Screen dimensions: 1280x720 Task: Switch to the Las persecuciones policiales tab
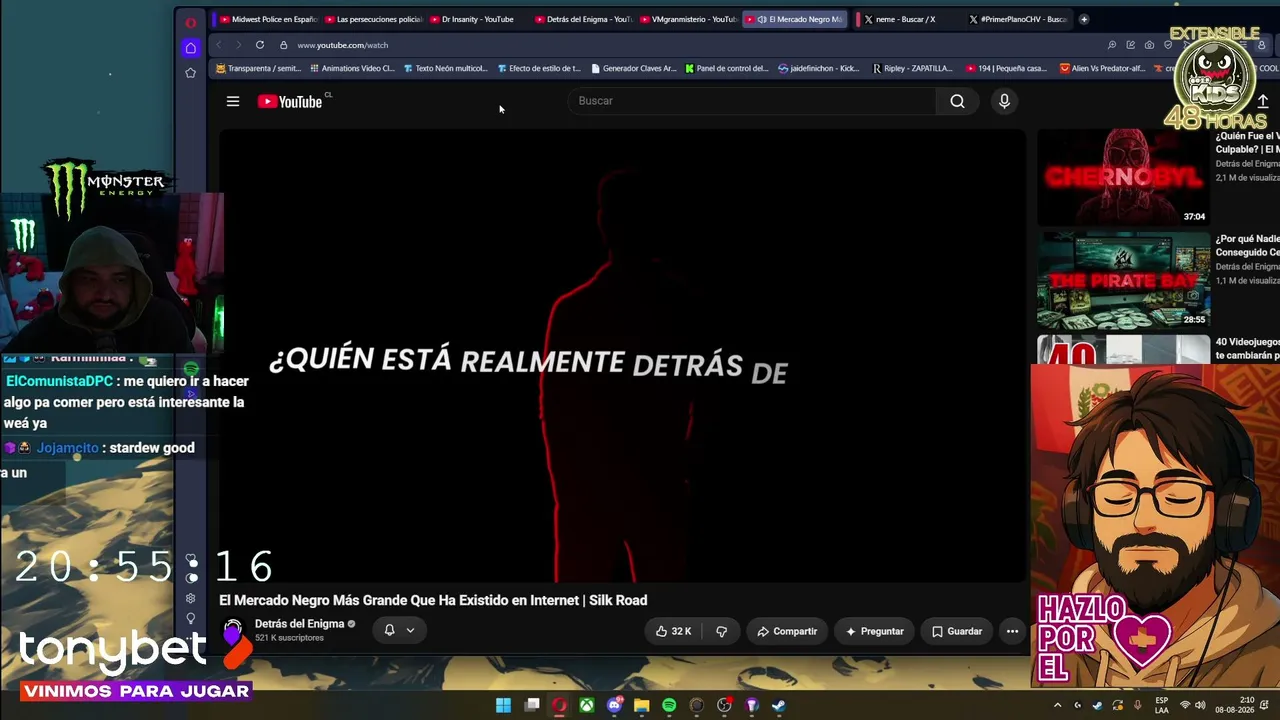point(374,19)
